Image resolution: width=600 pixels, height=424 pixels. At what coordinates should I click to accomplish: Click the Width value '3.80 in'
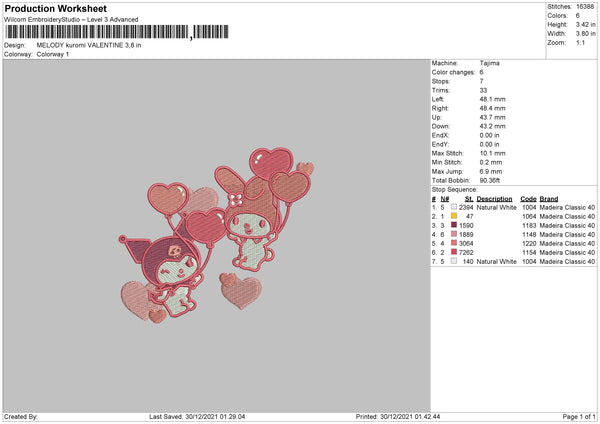585,34
